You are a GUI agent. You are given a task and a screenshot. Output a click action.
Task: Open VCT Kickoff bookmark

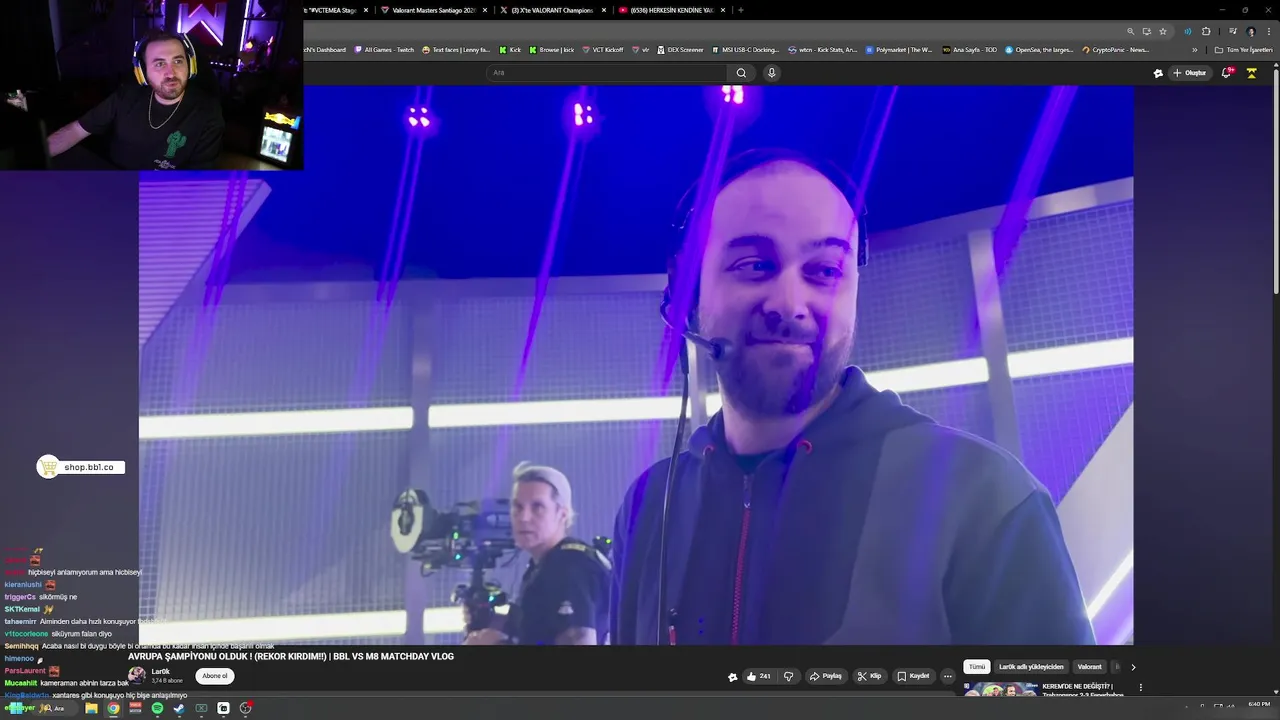pyautogui.click(x=602, y=50)
